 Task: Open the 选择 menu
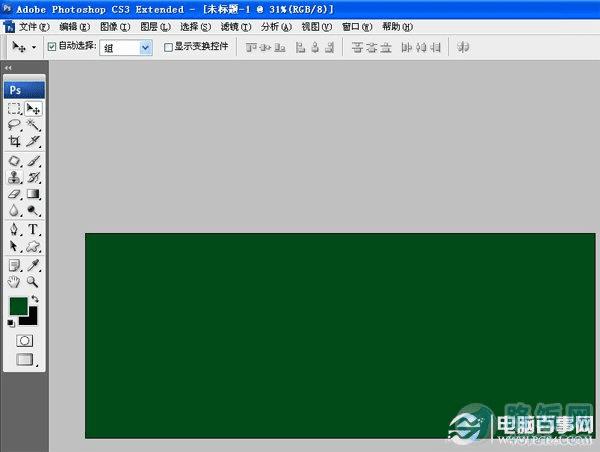(x=196, y=27)
